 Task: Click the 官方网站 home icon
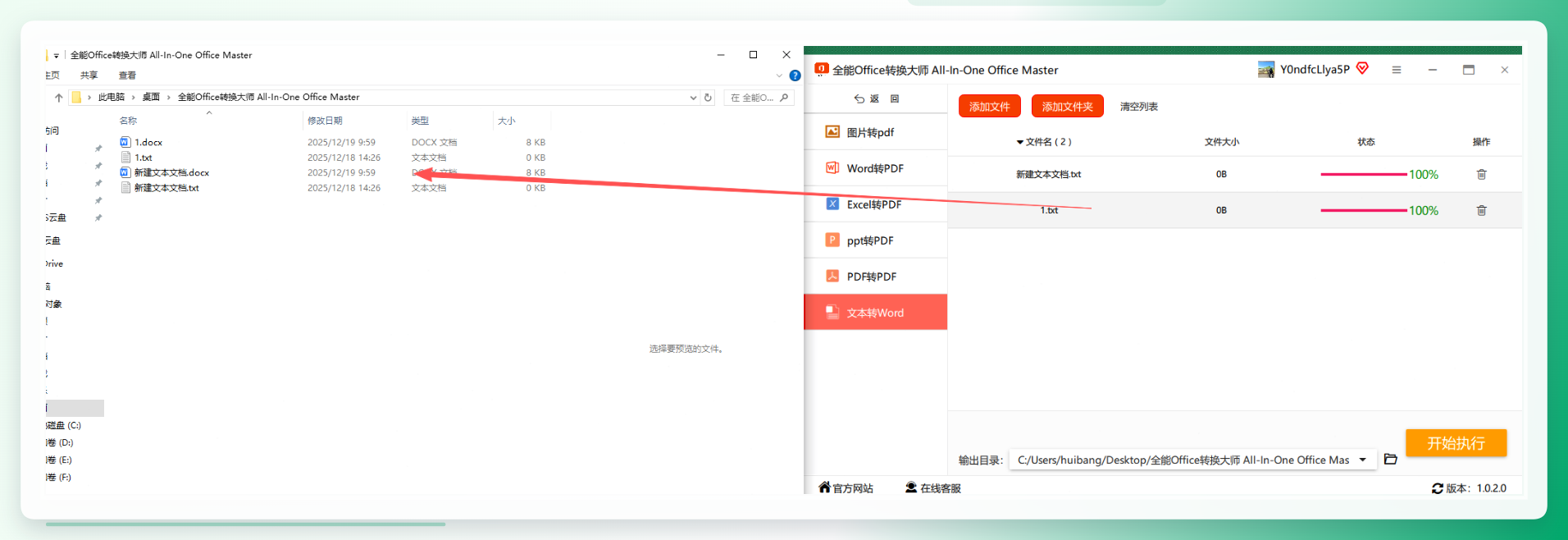pos(824,487)
